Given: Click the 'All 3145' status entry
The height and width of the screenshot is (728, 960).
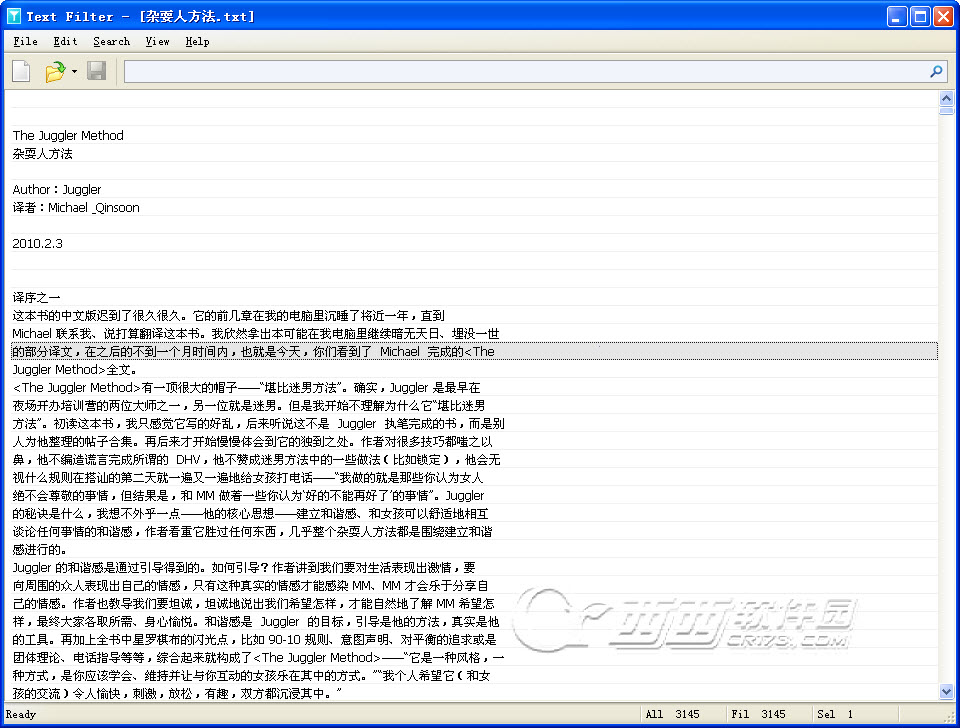Looking at the screenshot, I should point(672,714).
